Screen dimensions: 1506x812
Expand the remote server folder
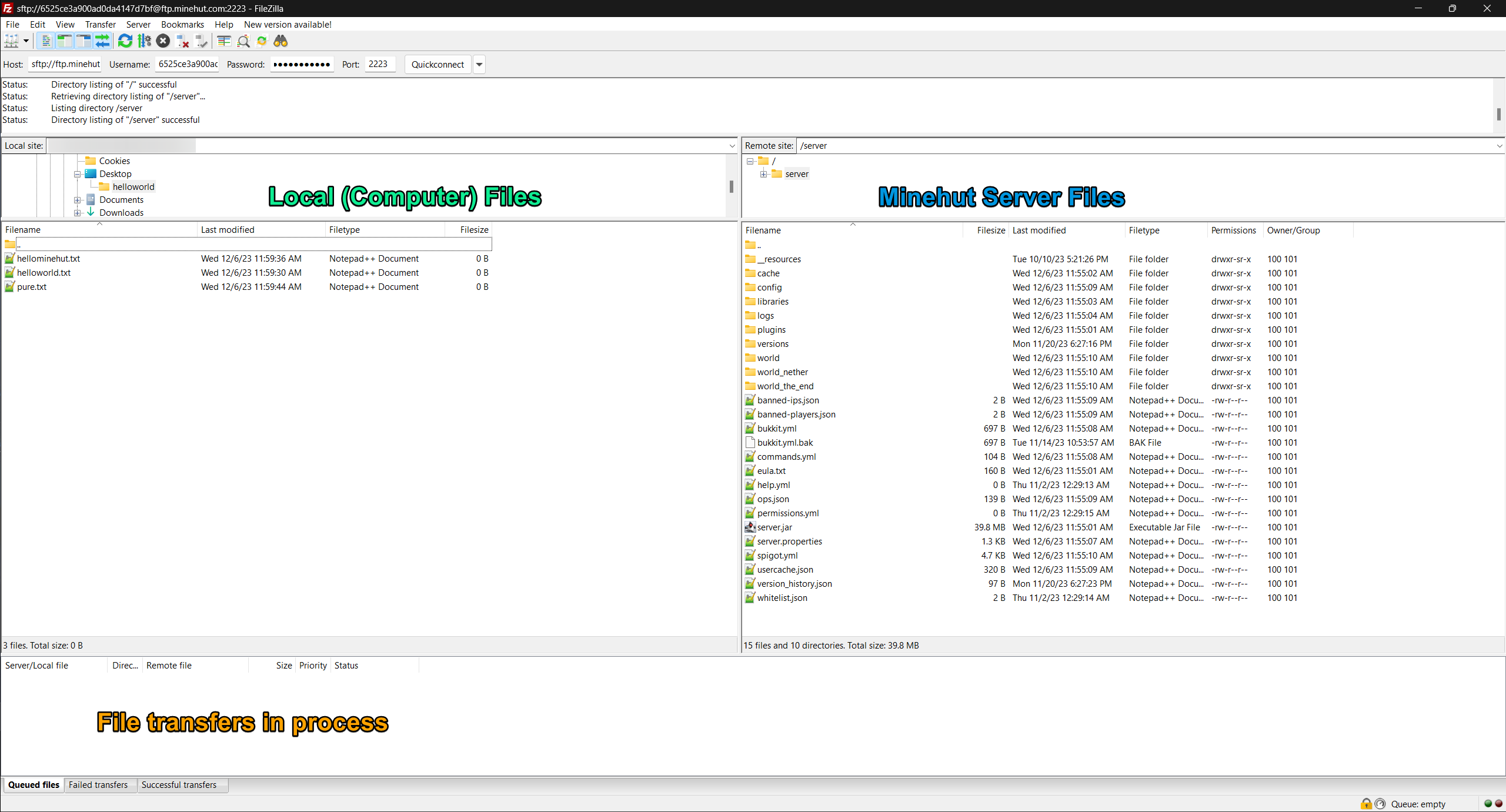(763, 175)
